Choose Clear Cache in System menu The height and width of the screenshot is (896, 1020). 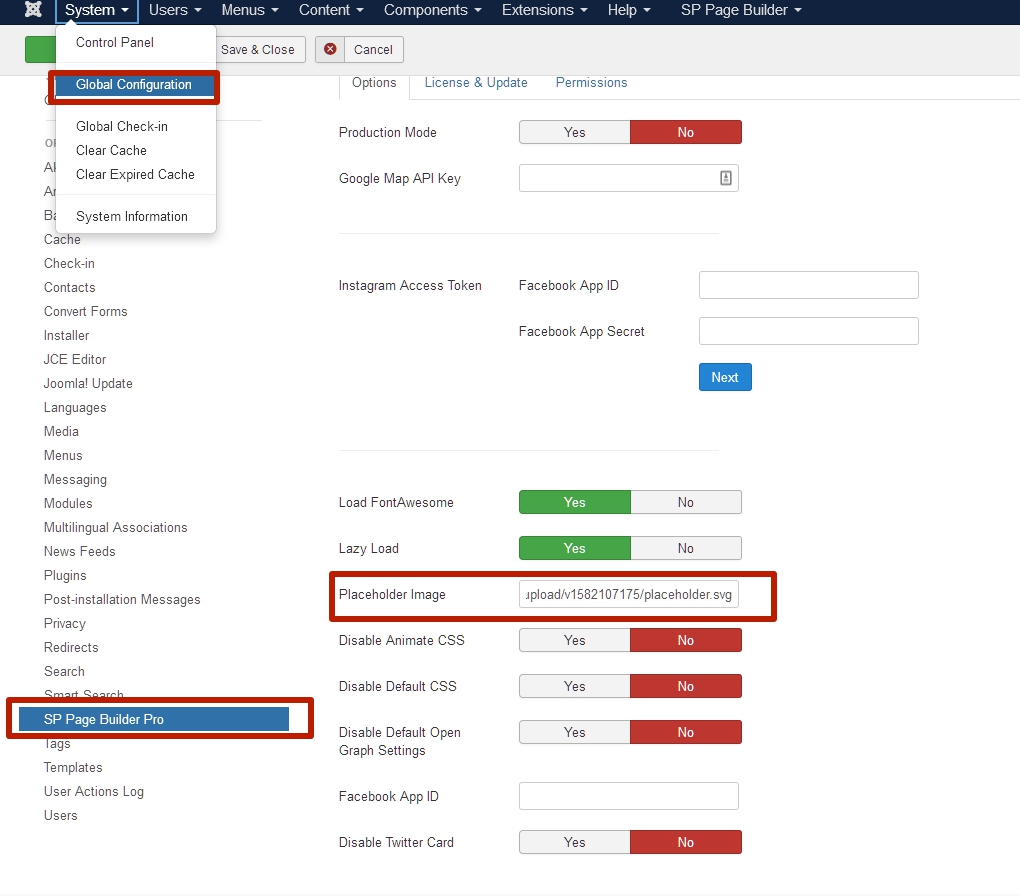pos(111,150)
